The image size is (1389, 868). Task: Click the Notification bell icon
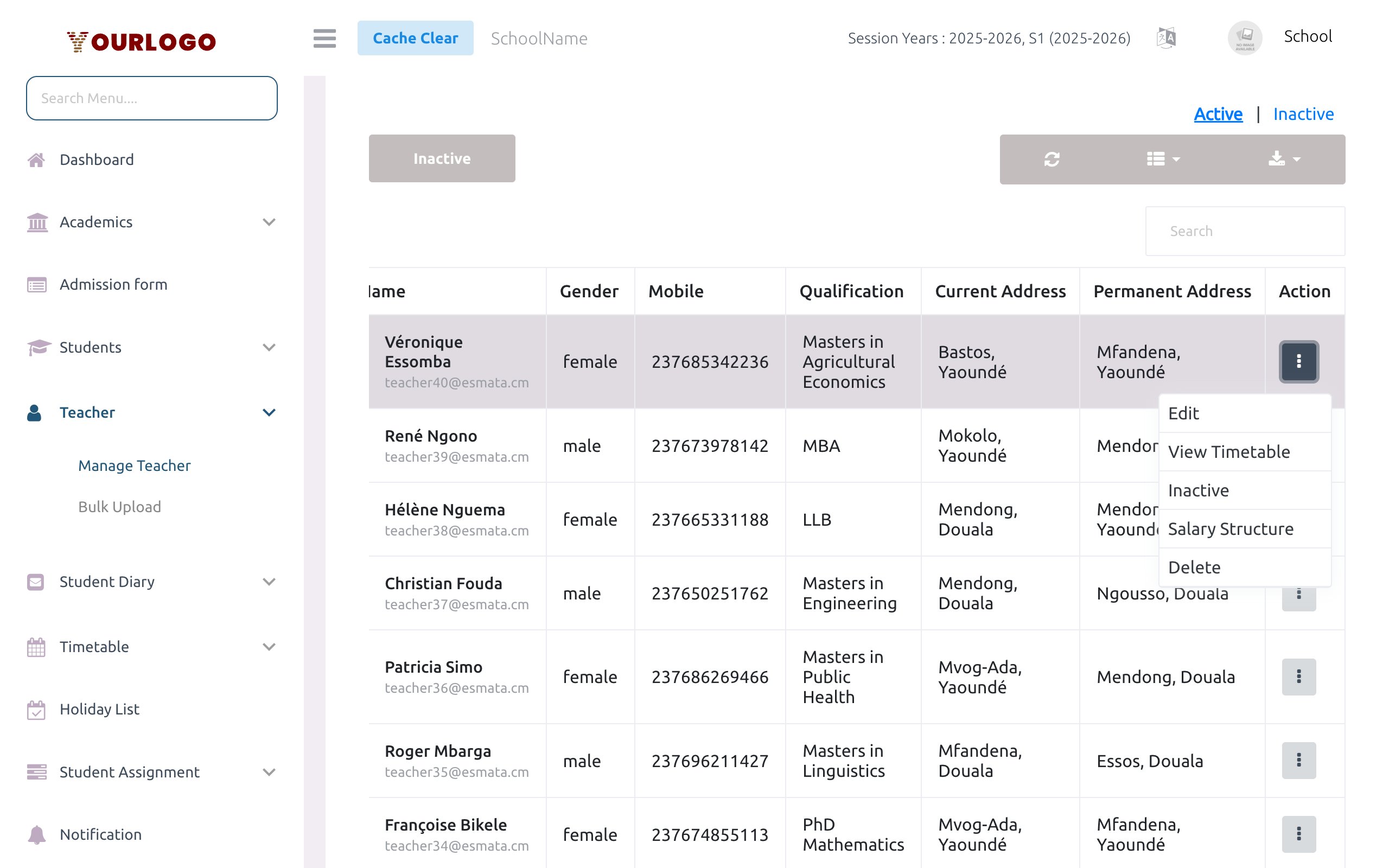pyautogui.click(x=36, y=834)
